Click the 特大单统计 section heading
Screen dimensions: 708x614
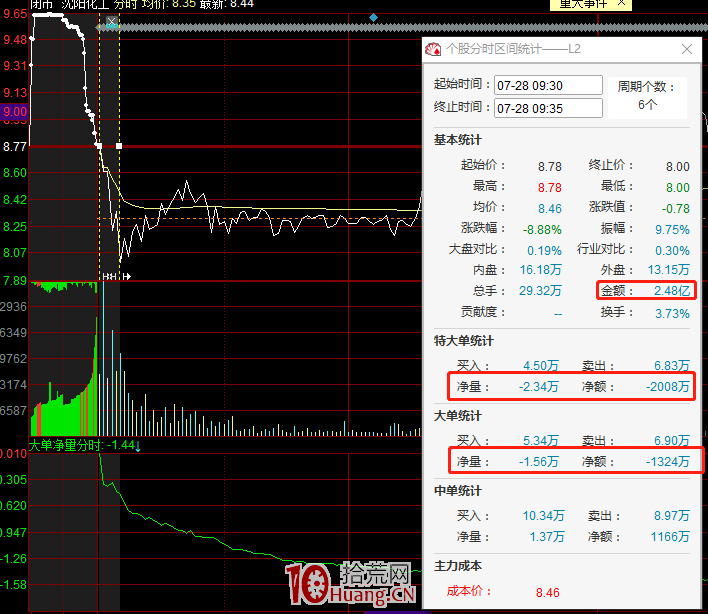click(463, 341)
